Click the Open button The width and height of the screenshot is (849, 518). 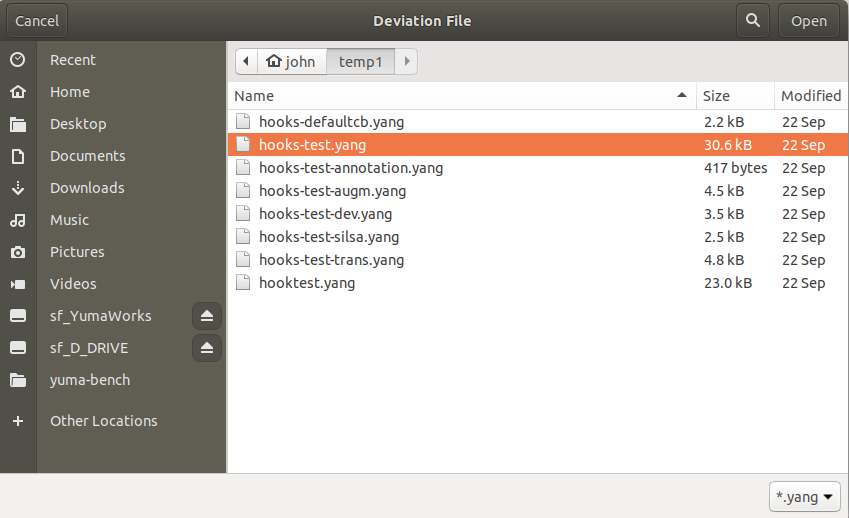pos(808,21)
